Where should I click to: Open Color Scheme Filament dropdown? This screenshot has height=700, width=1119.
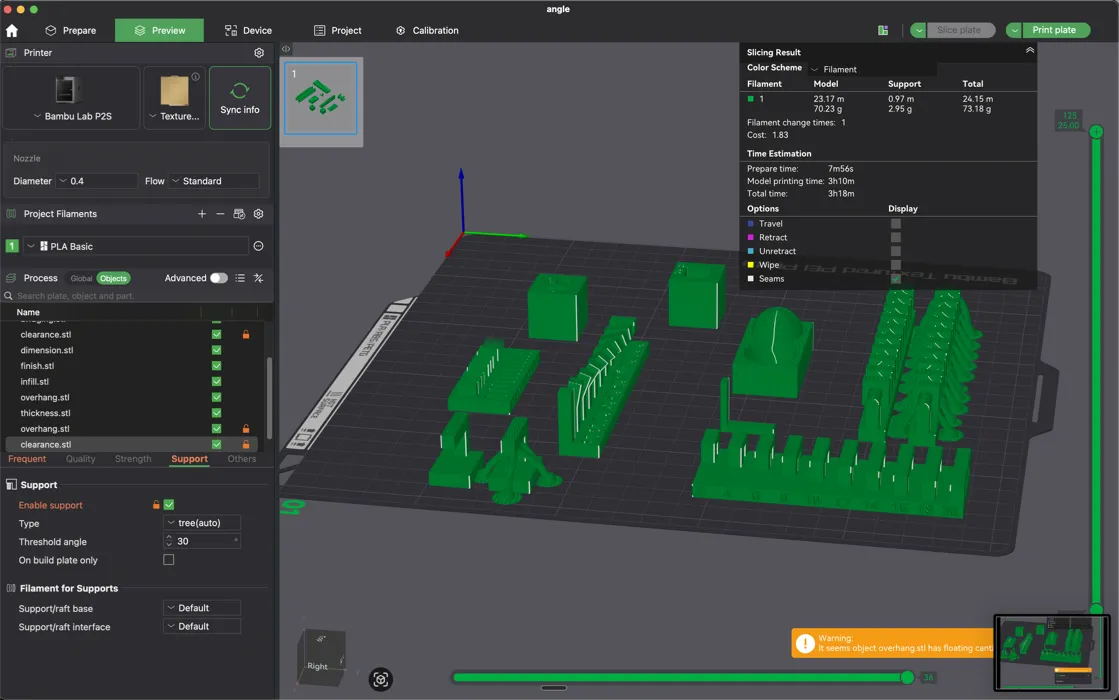click(x=871, y=69)
